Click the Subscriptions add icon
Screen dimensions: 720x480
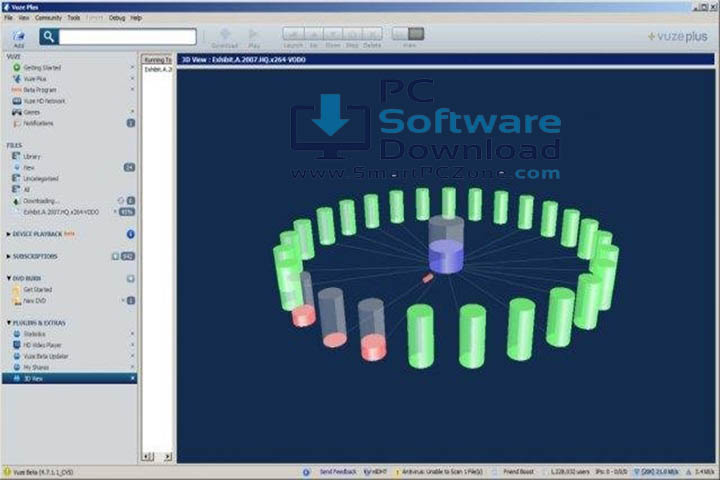click(115, 256)
